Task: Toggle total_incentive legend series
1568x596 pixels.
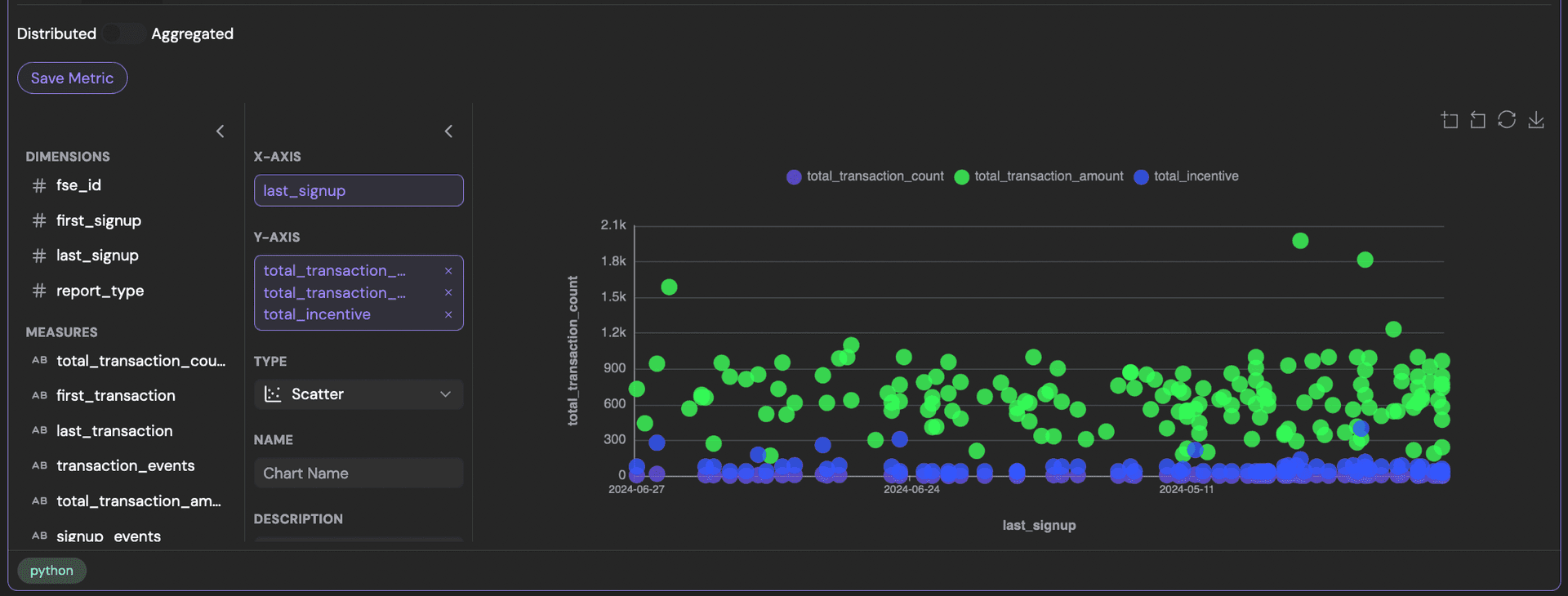Action: [x=1186, y=176]
